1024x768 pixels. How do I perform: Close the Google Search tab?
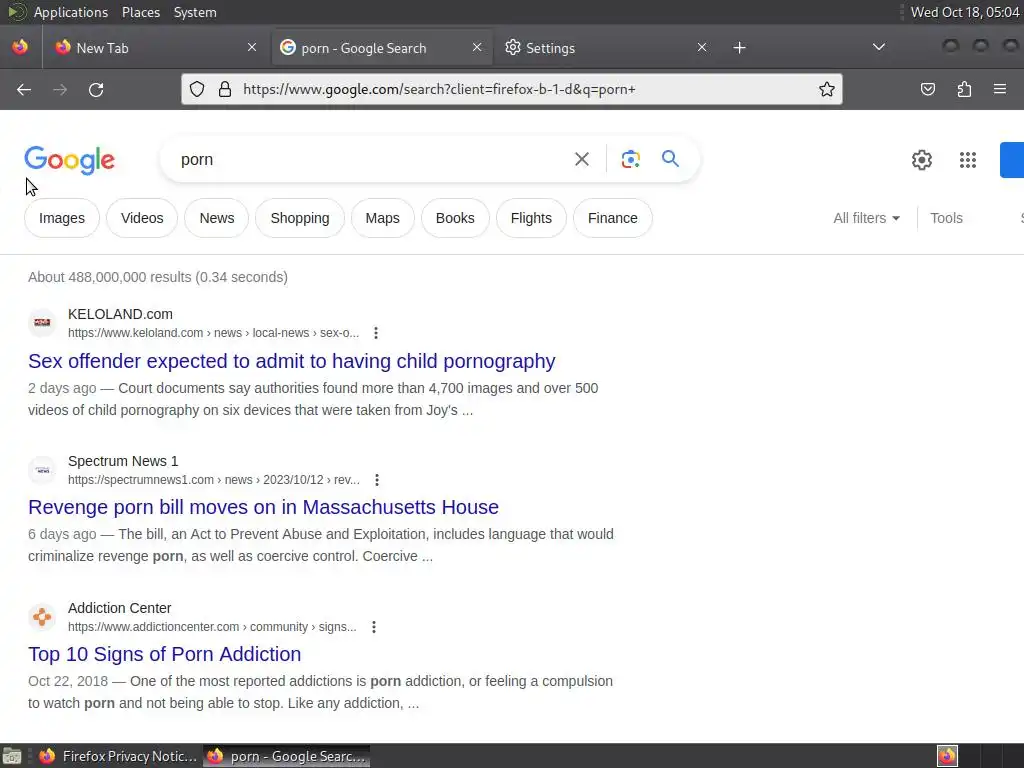(477, 47)
